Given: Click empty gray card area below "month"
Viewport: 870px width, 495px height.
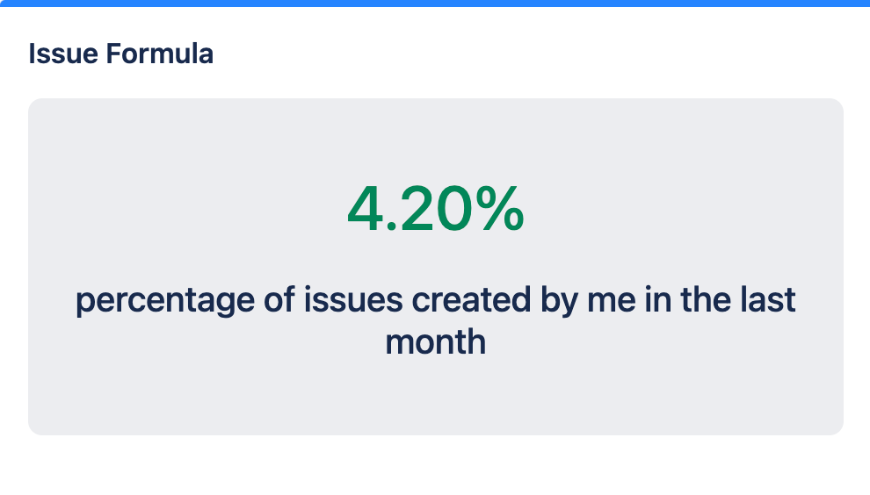Looking at the screenshot, I should [x=435, y=400].
